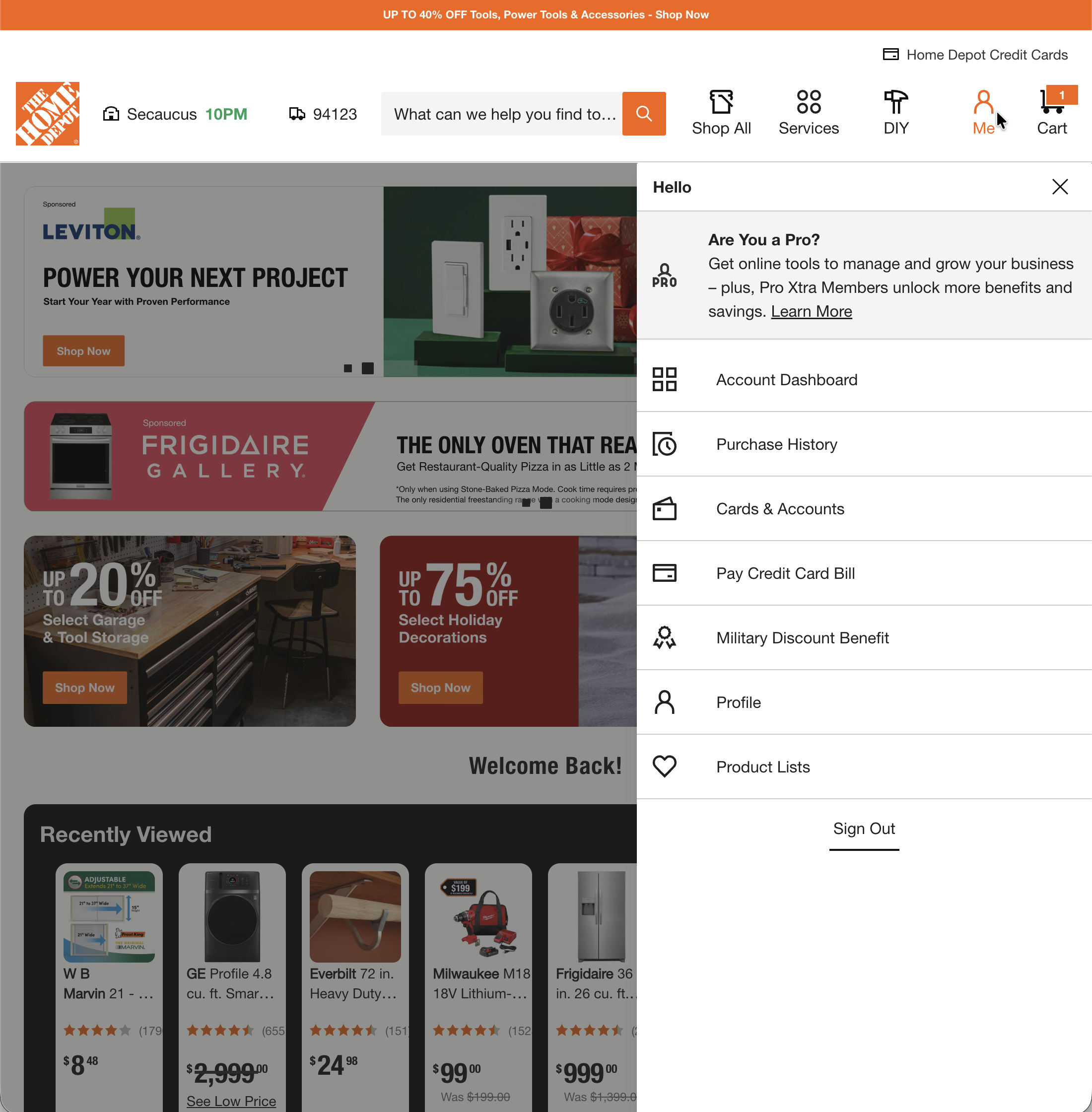This screenshot has height=1112, width=1092.
Task: Click the Home Depot logo
Action: pos(48,114)
